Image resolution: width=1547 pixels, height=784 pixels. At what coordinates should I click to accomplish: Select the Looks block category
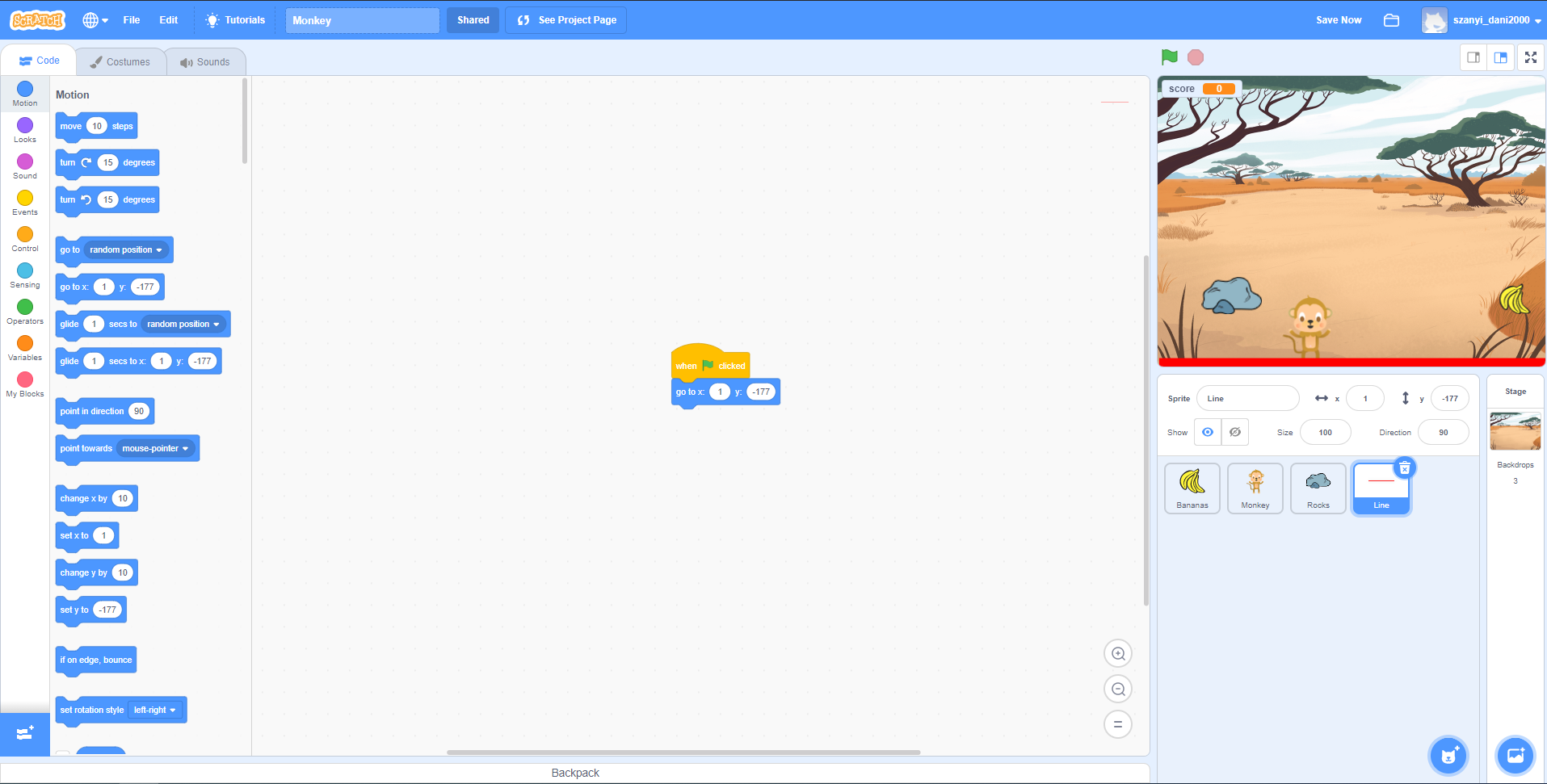pyautogui.click(x=25, y=131)
